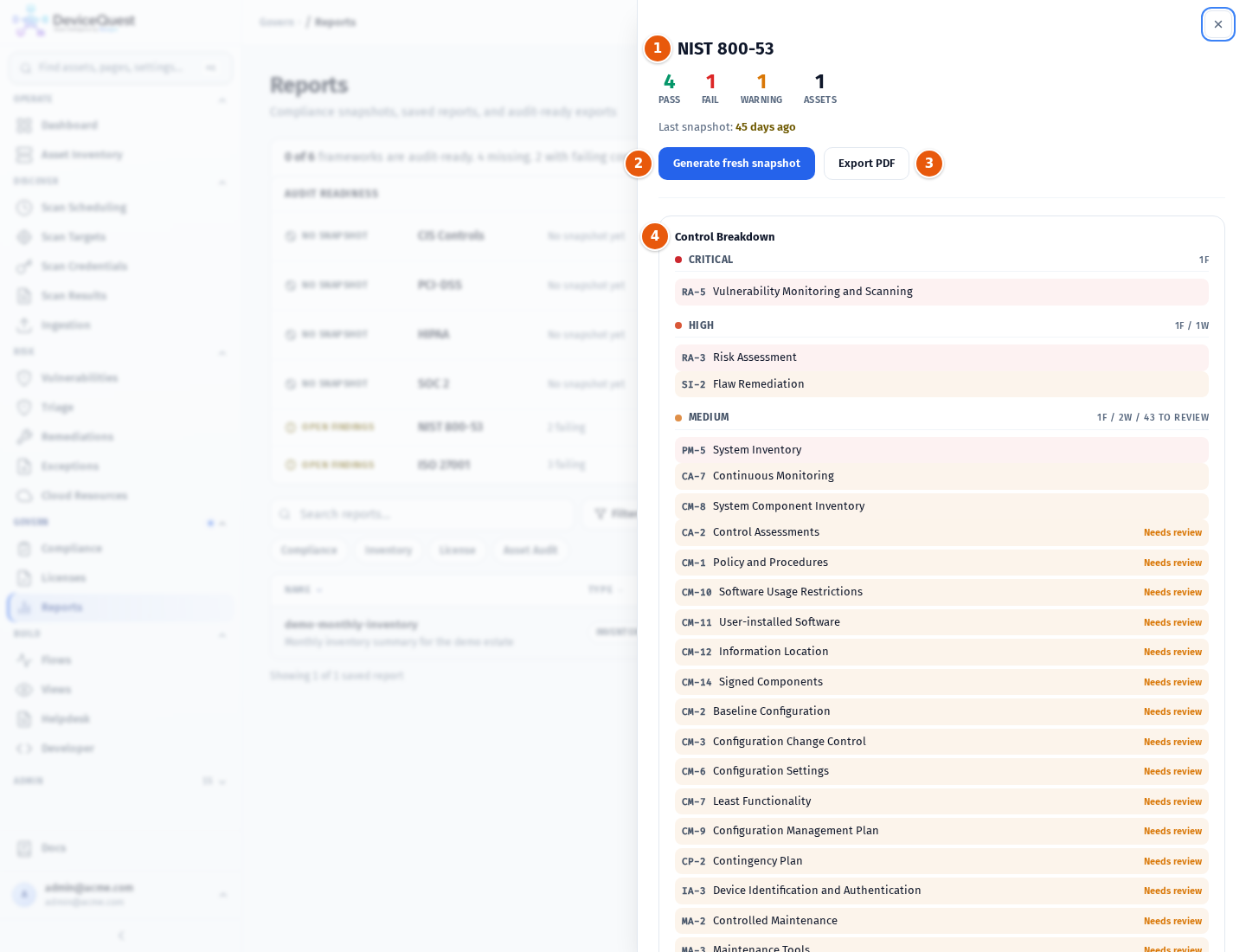Open the CM-2 Baseline Configuration row
Viewport: 1246px width, 952px height.
[941, 711]
